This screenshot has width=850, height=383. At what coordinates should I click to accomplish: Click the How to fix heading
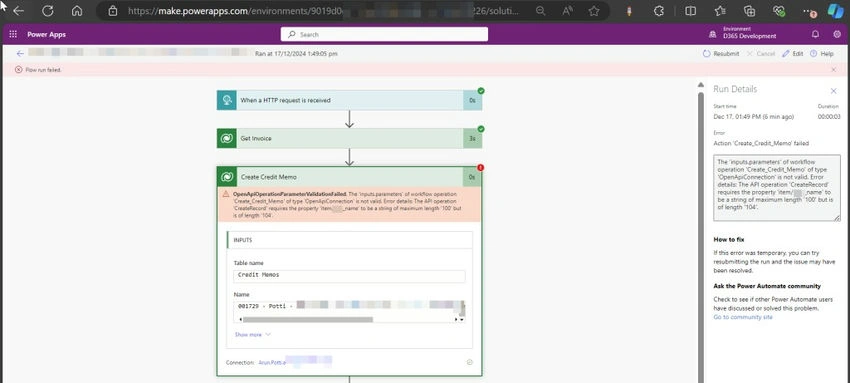tap(729, 239)
